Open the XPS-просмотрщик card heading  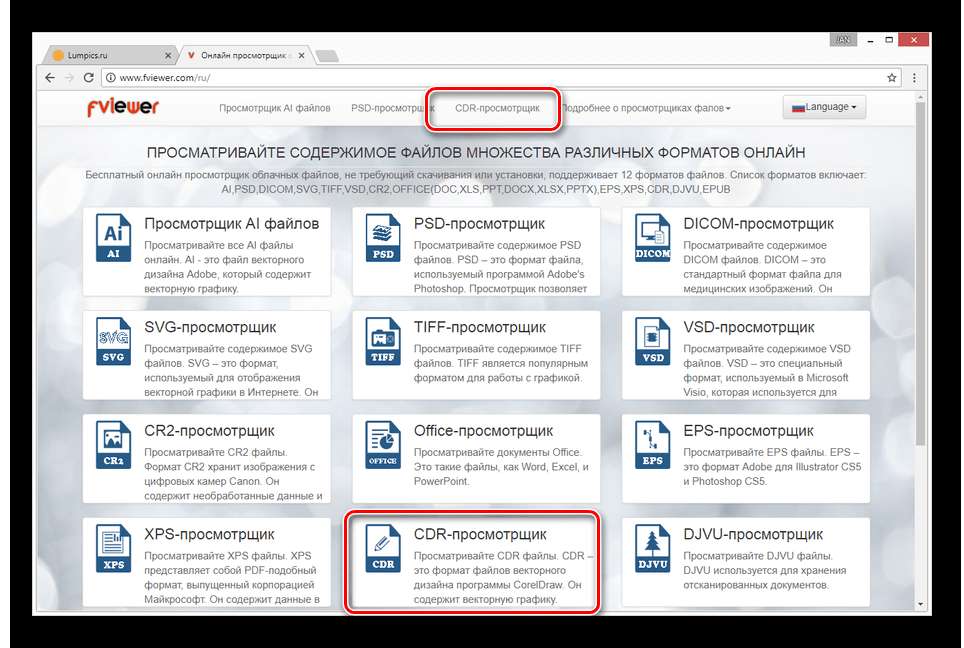tap(209, 534)
